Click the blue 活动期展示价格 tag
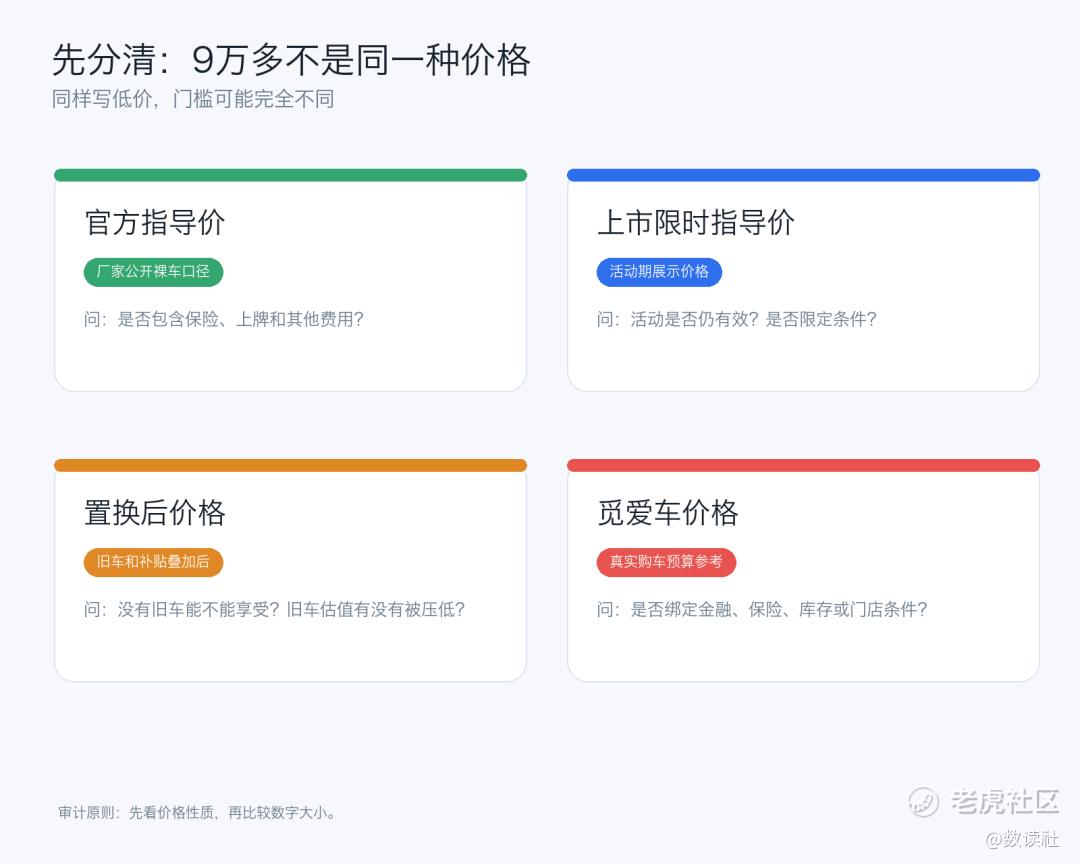This screenshot has height=864, width=1080. pyautogui.click(x=659, y=271)
